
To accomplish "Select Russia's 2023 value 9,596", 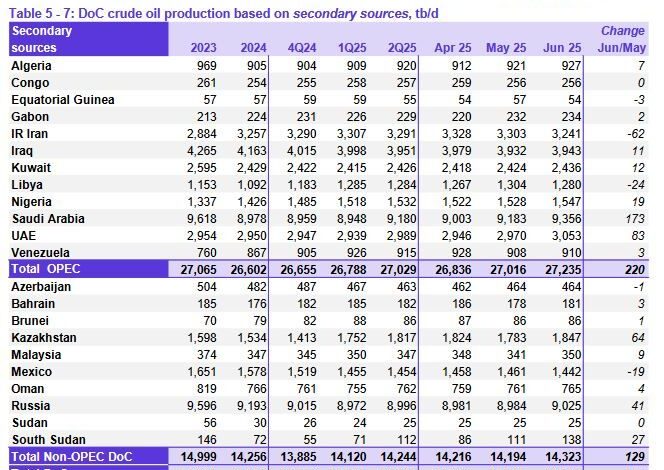I will (x=200, y=406).
